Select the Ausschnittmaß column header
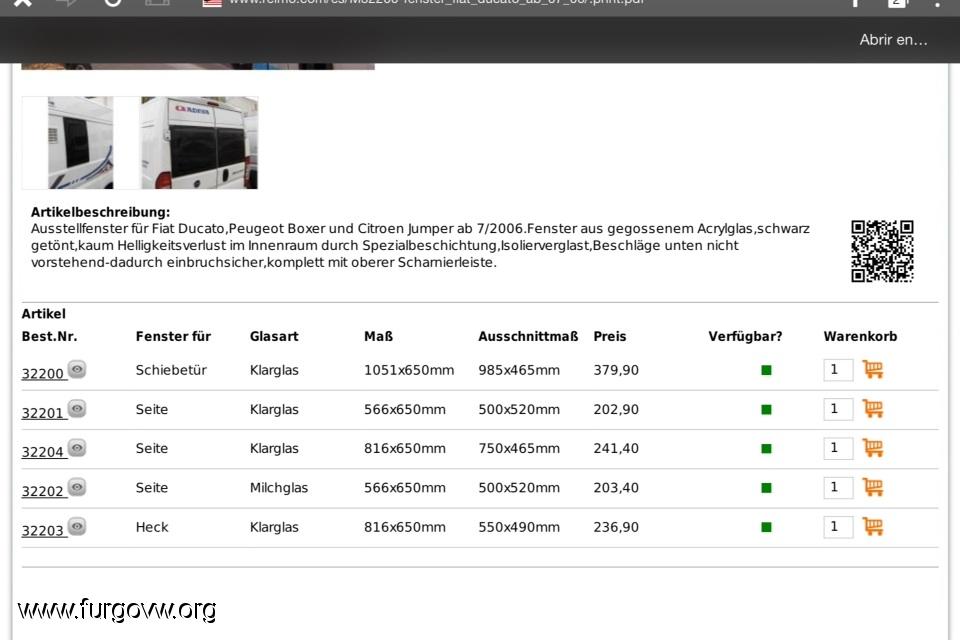Screen dimensions: 960x640 click(x=528, y=336)
